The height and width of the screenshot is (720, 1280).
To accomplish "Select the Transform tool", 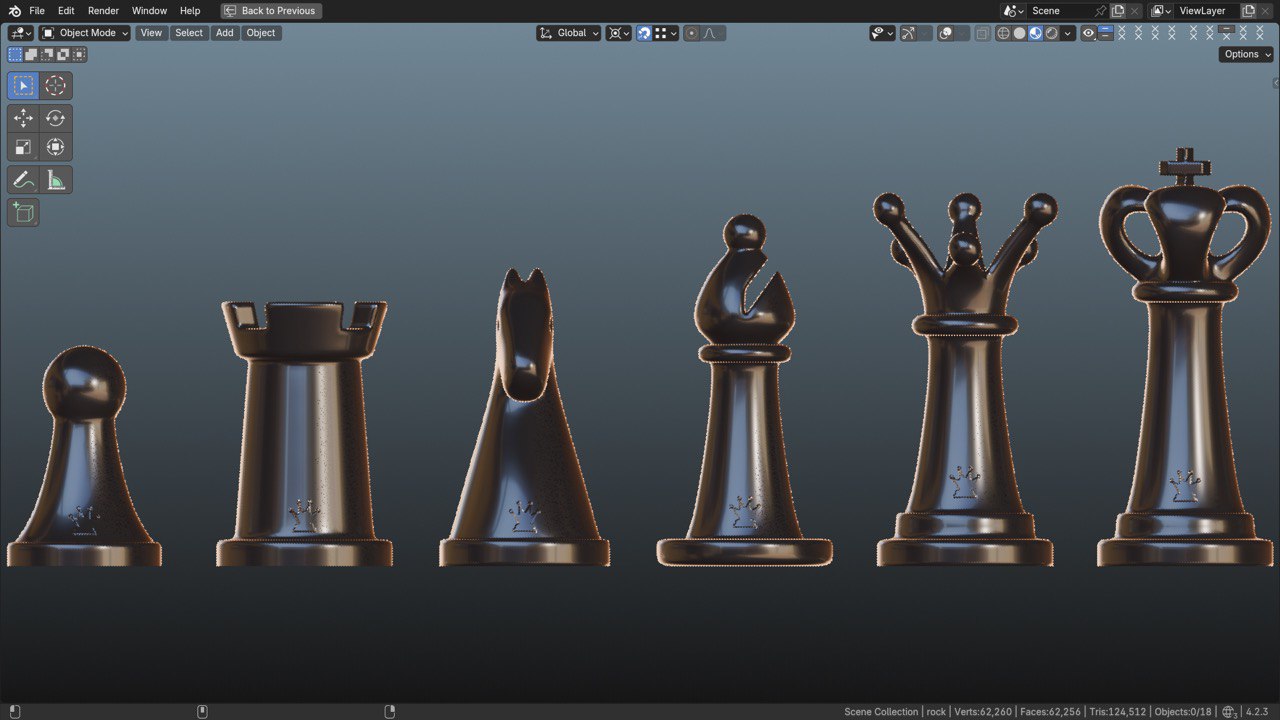I will coord(55,147).
